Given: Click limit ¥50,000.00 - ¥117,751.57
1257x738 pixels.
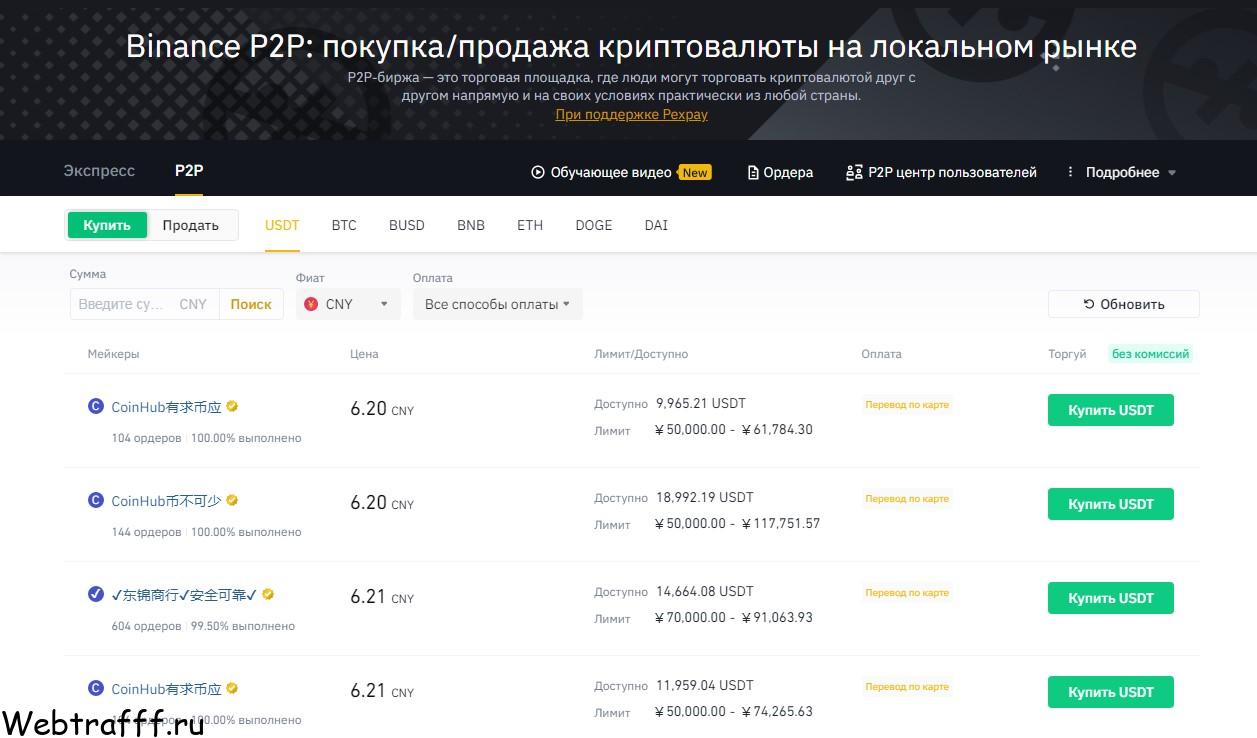Looking at the screenshot, I should pyautogui.click(x=737, y=523).
